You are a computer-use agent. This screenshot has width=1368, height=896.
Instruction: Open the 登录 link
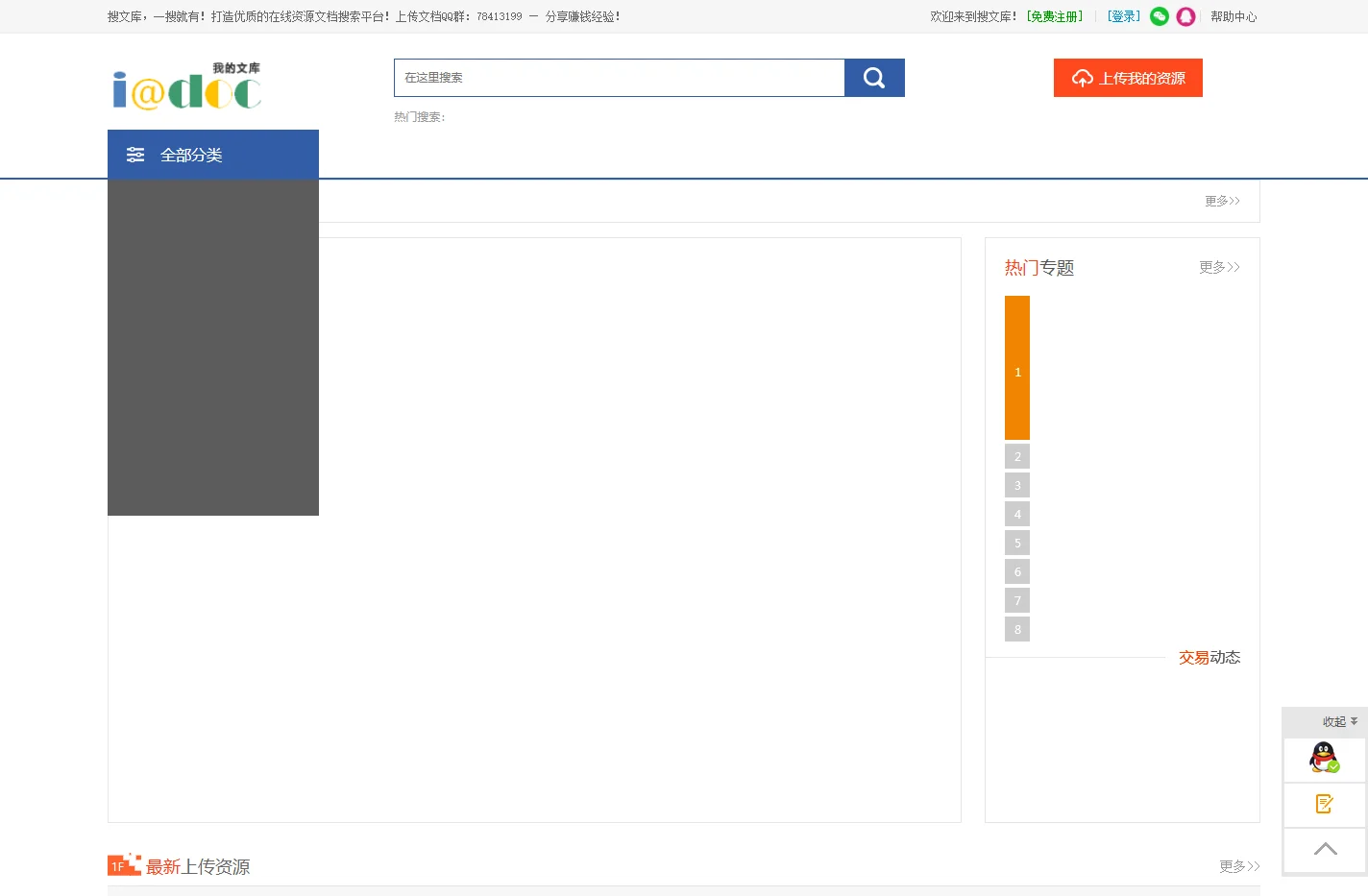tap(1123, 16)
